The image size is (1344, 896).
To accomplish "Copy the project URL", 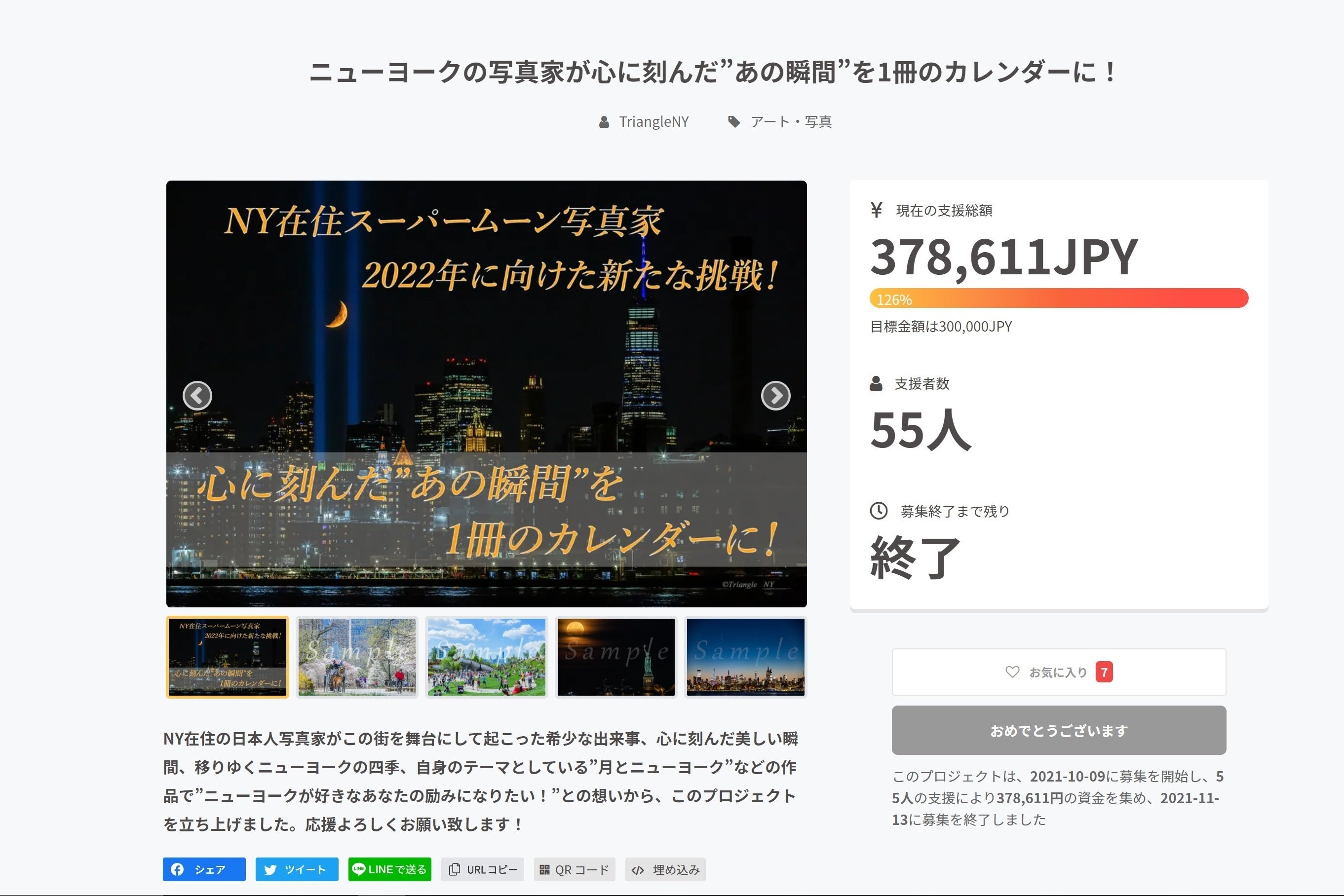I will click(483, 869).
